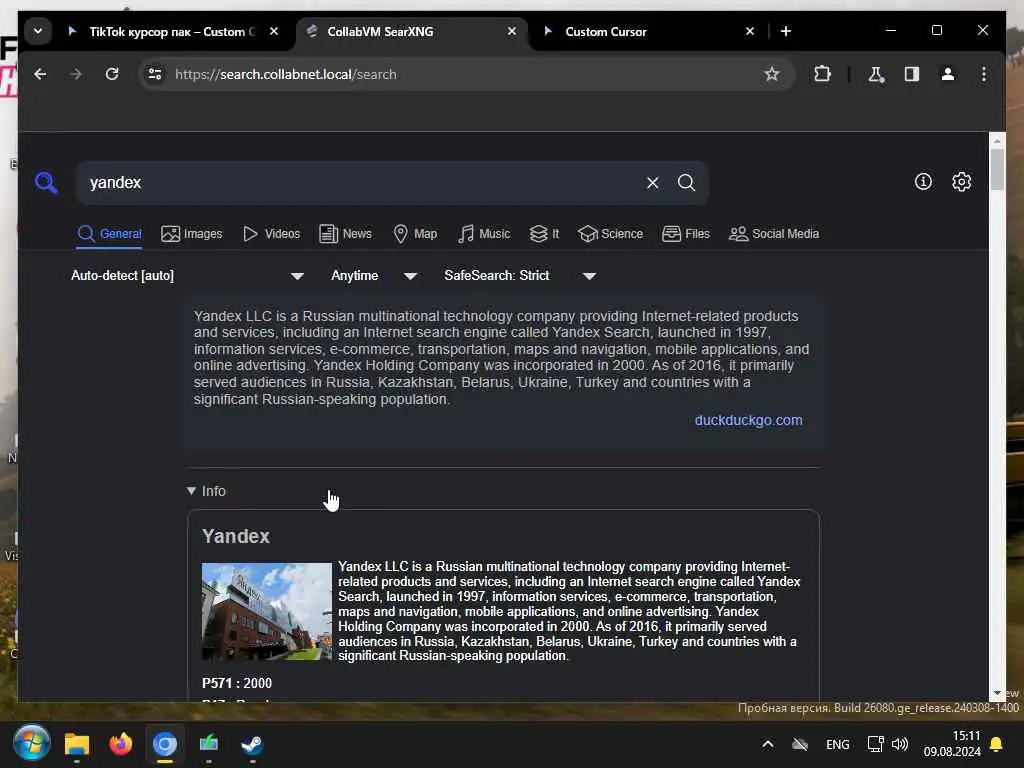The height and width of the screenshot is (768, 1024).
Task: Open the Auto-detect language dropdown
Action: click(x=187, y=276)
